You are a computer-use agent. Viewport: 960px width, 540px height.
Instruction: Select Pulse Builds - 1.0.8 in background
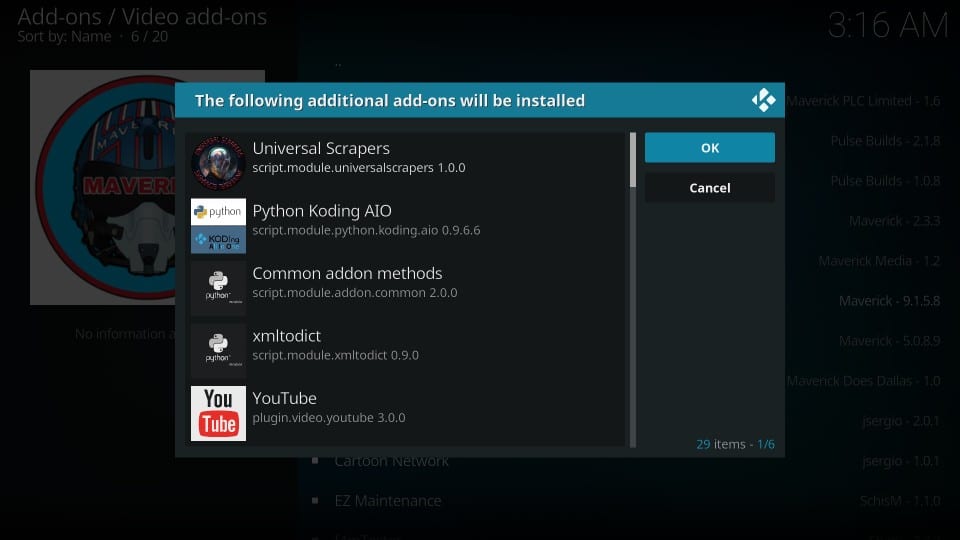(885, 181)
